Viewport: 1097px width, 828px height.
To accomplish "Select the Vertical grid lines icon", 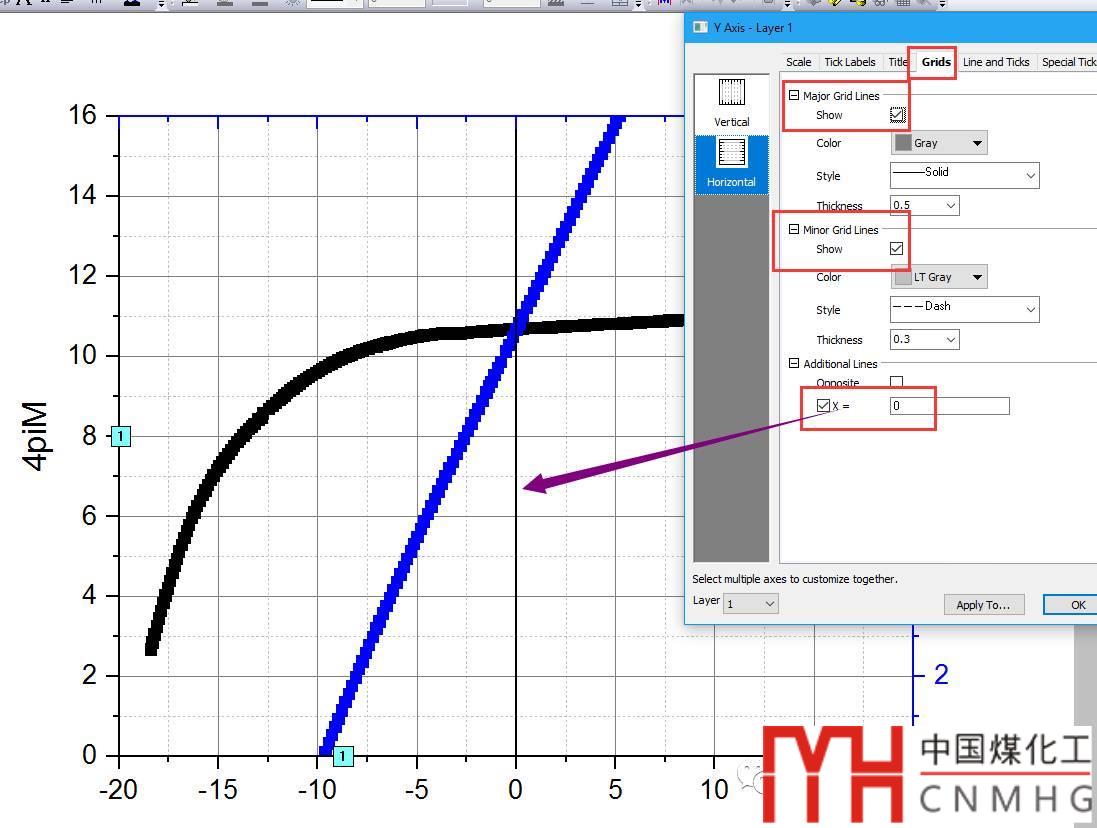I will (731, 102).
